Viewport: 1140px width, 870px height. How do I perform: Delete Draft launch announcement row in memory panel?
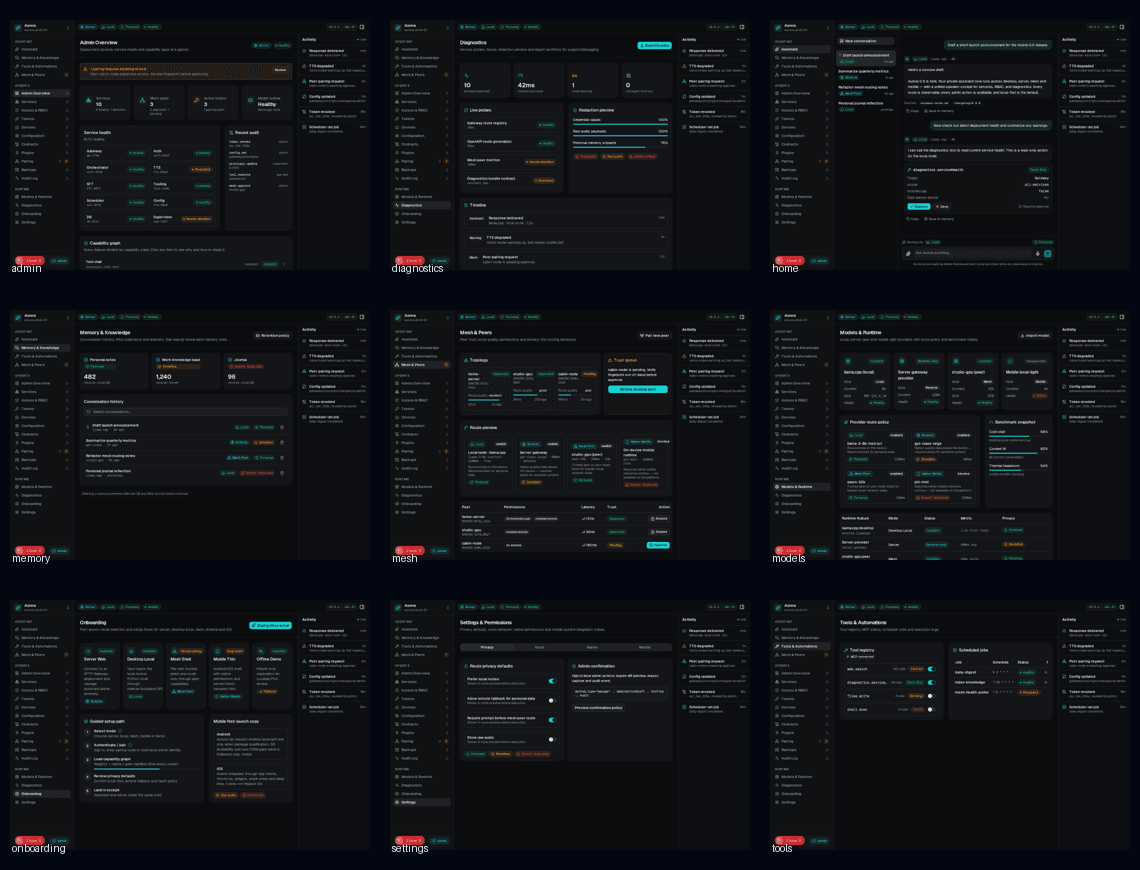(282, 427)
